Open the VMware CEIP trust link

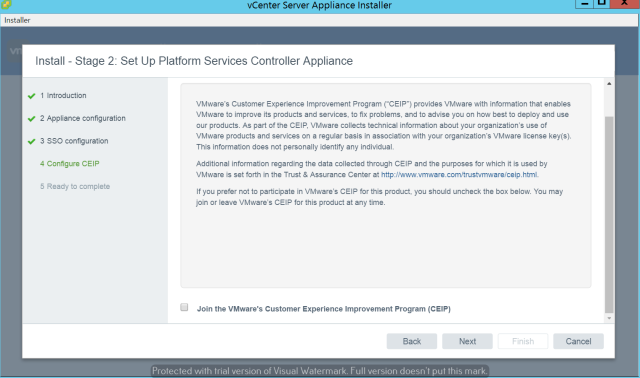[459, 175]
